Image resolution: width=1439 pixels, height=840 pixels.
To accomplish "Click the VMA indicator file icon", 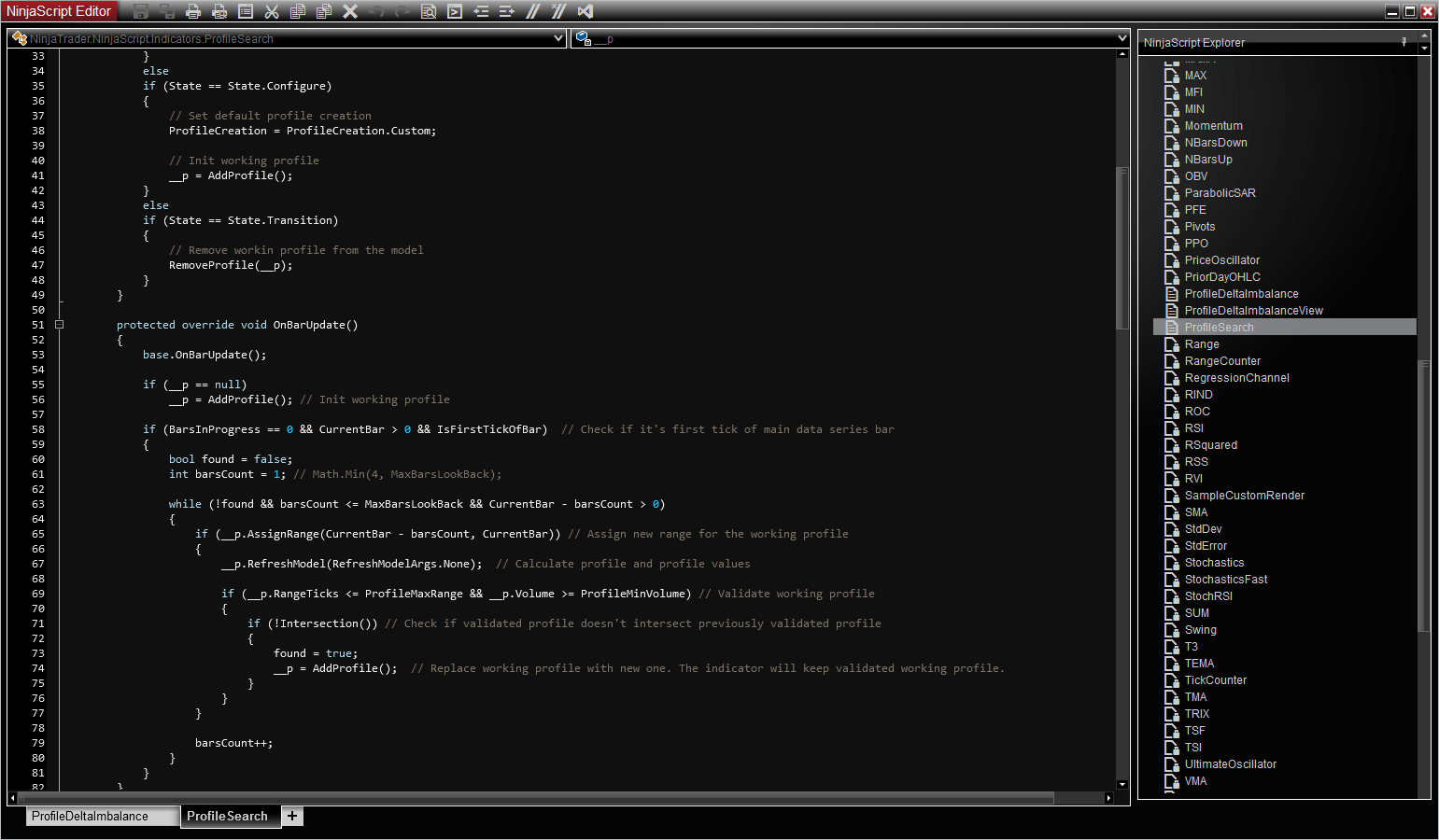I will click(1172, 781).
